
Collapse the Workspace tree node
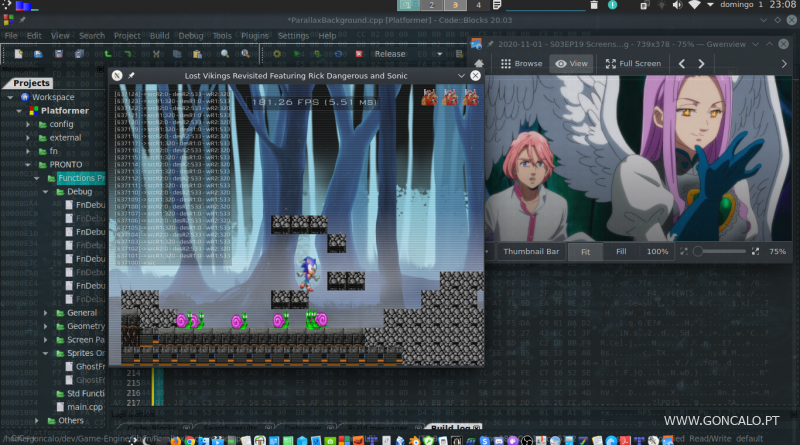[x=10, y=97]
